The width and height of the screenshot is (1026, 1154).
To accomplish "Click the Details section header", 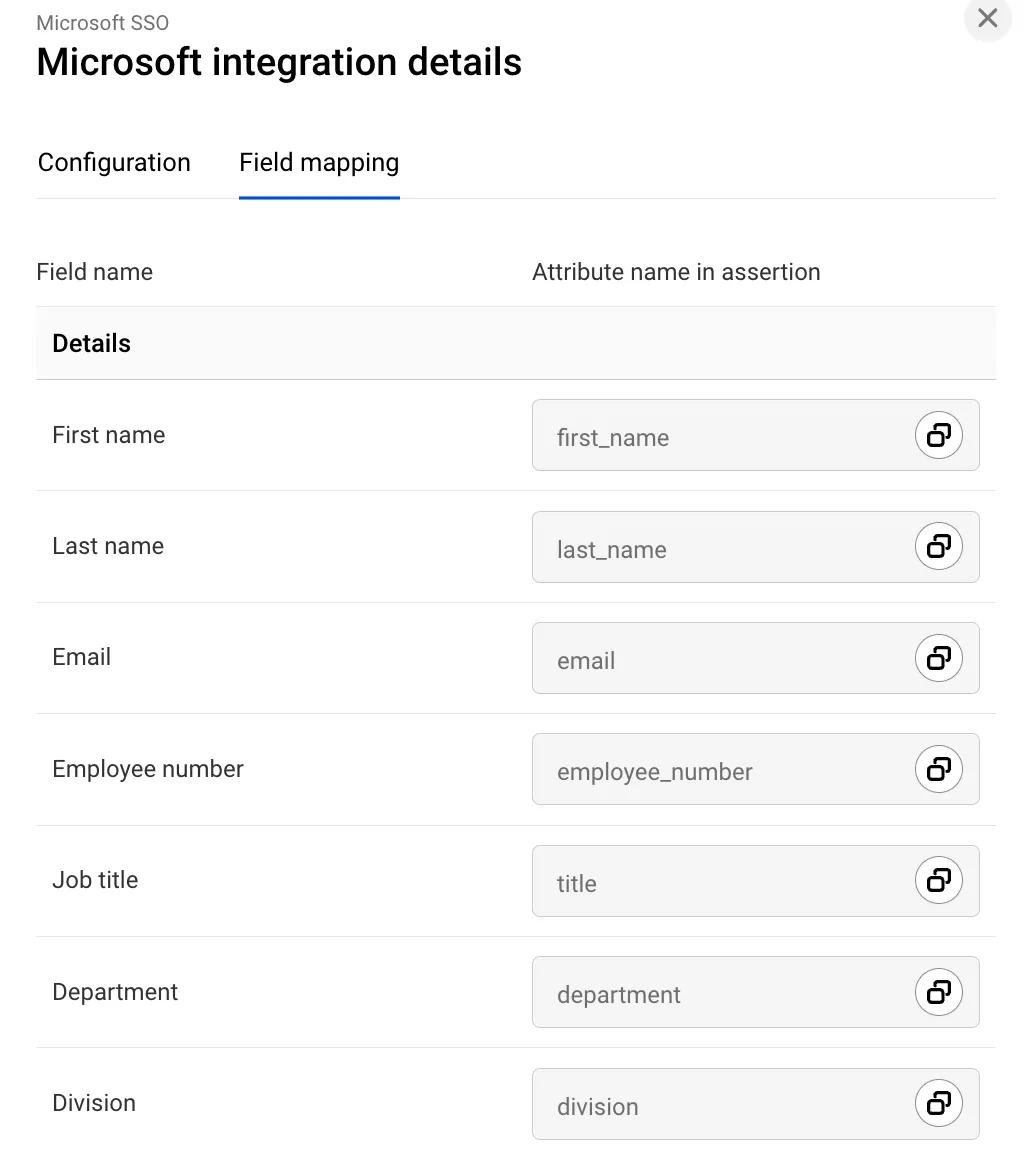I will (x=92, y=344).
